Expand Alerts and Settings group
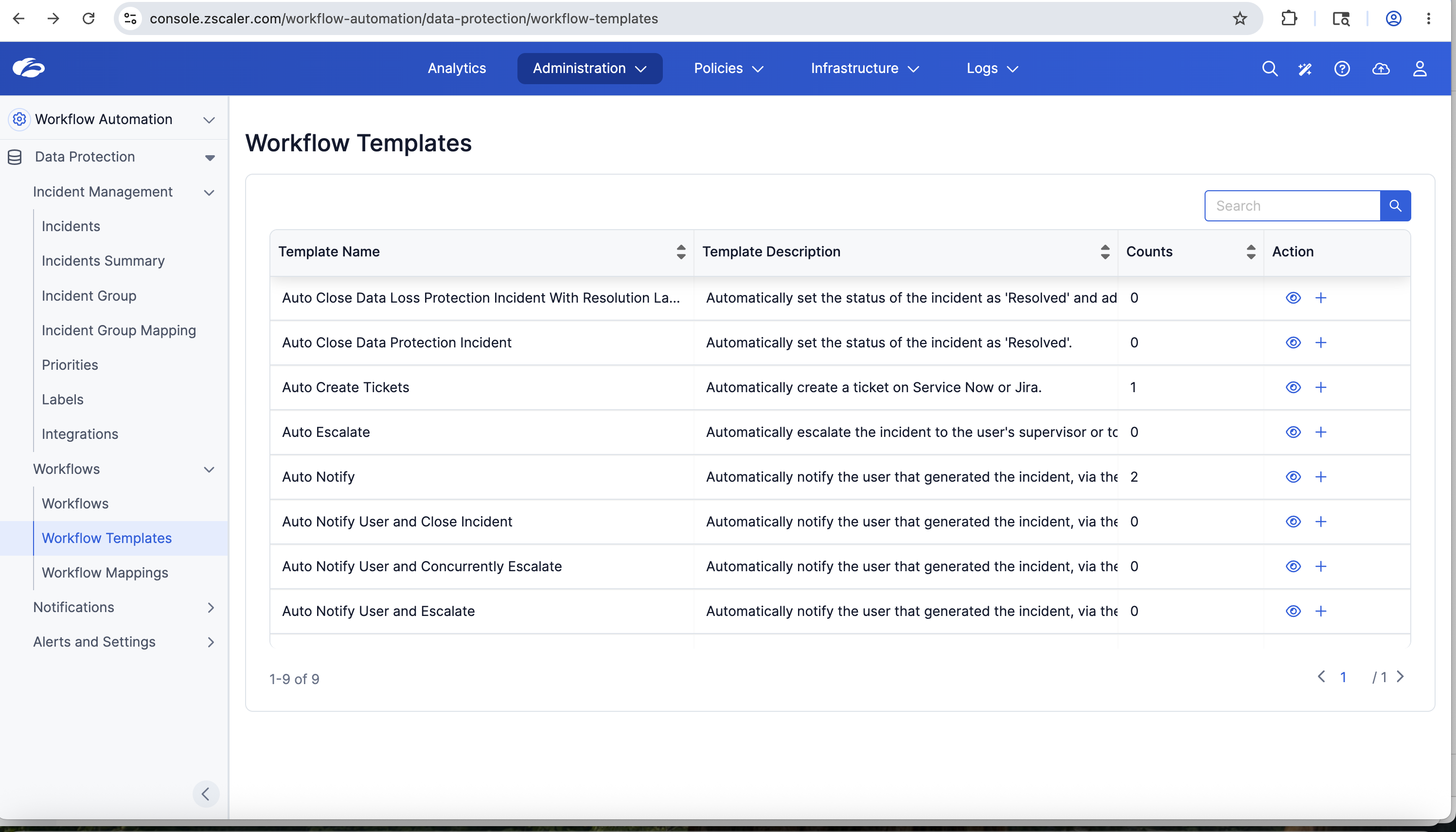1456x832 pixels. 211,642
